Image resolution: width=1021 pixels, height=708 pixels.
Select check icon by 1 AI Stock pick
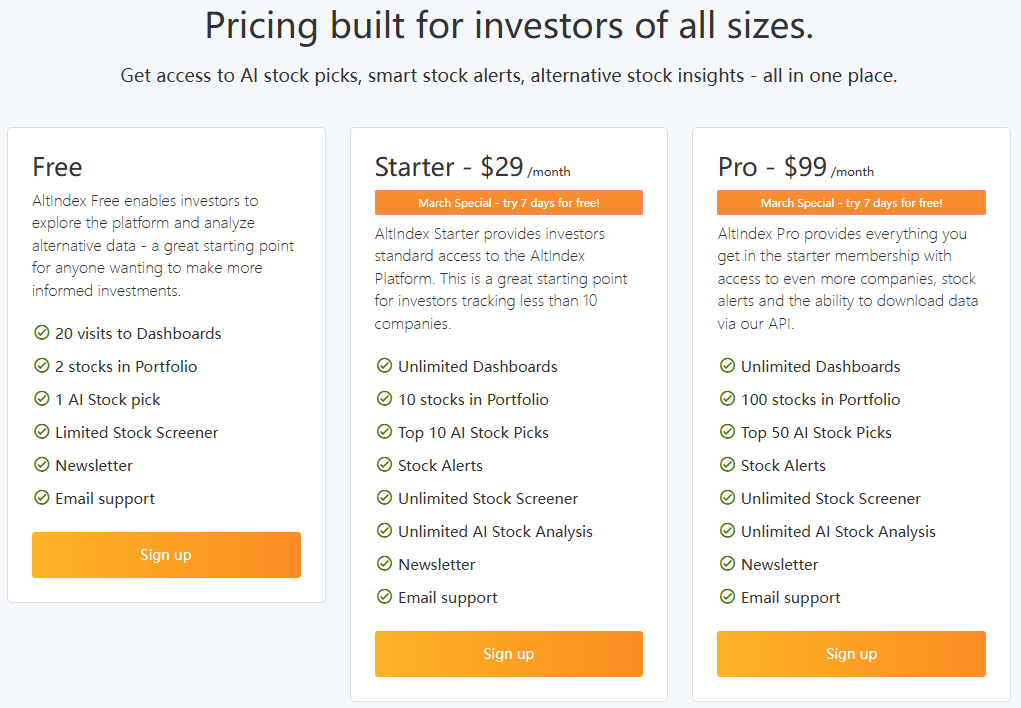tap(42, 399)
